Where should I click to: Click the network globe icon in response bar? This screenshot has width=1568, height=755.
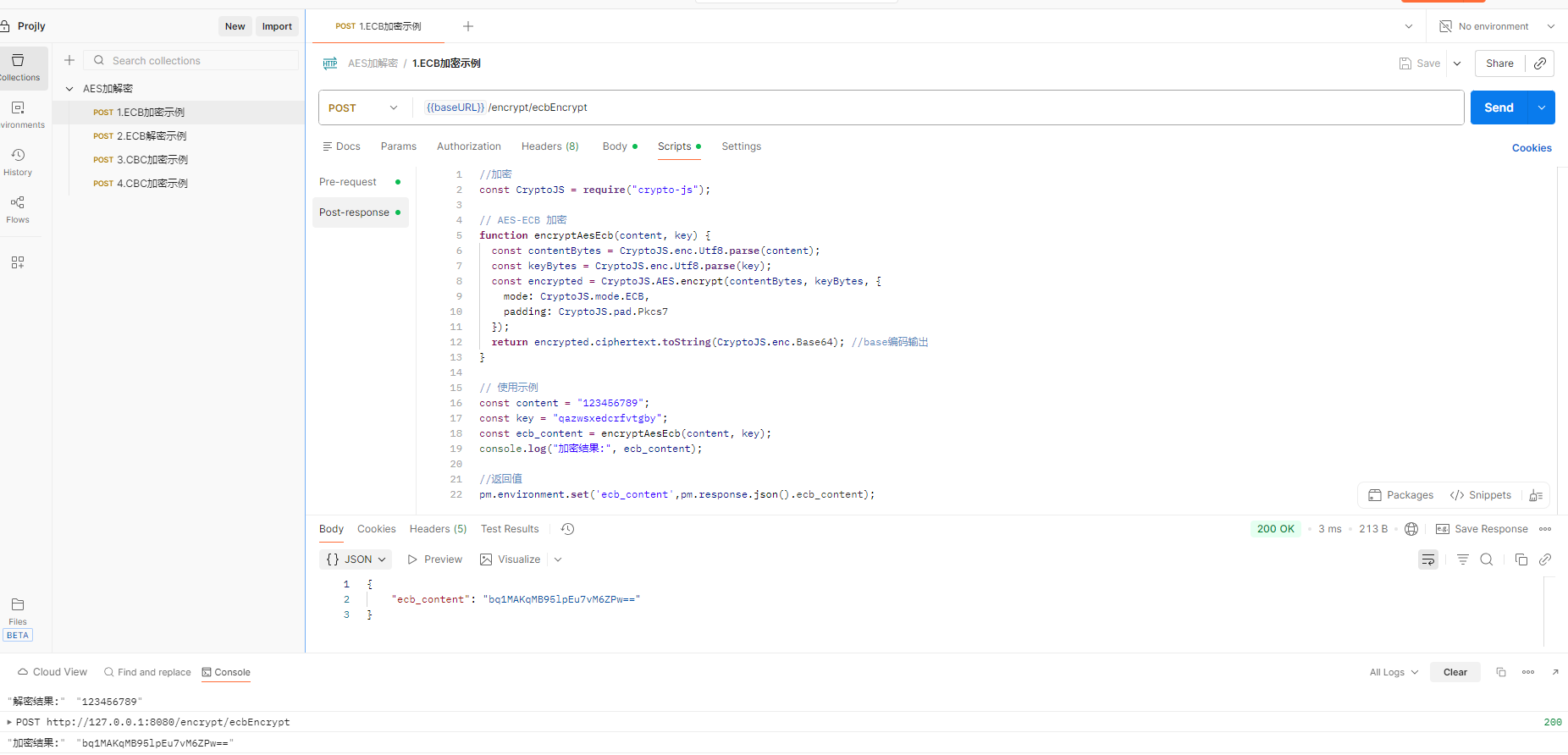1411,529
